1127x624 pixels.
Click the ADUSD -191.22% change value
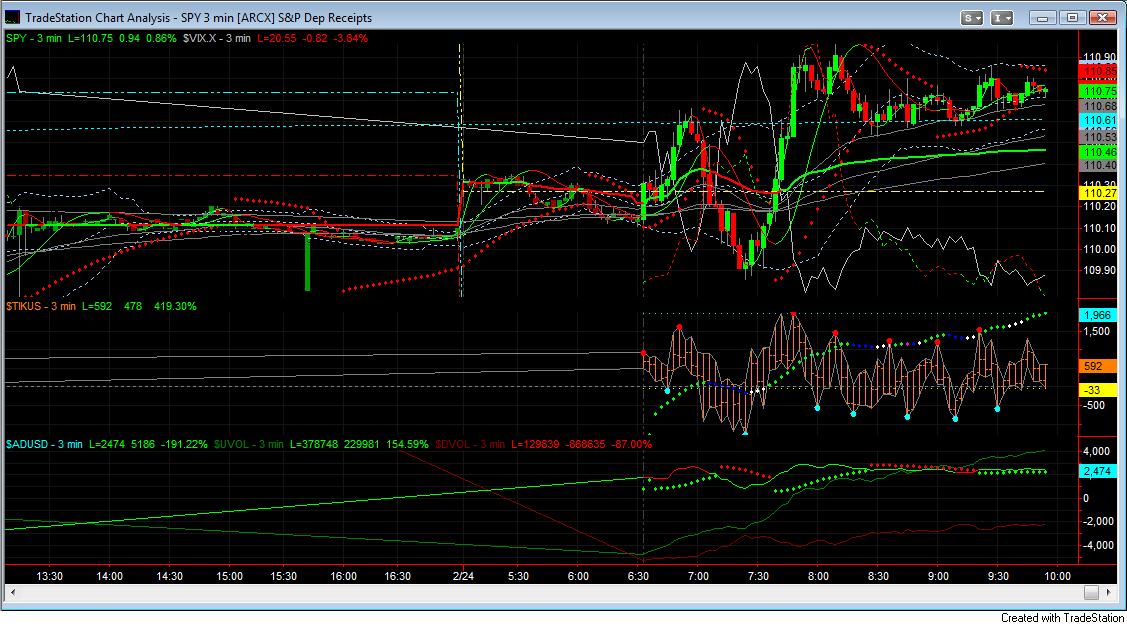click(x=183, y=444)
